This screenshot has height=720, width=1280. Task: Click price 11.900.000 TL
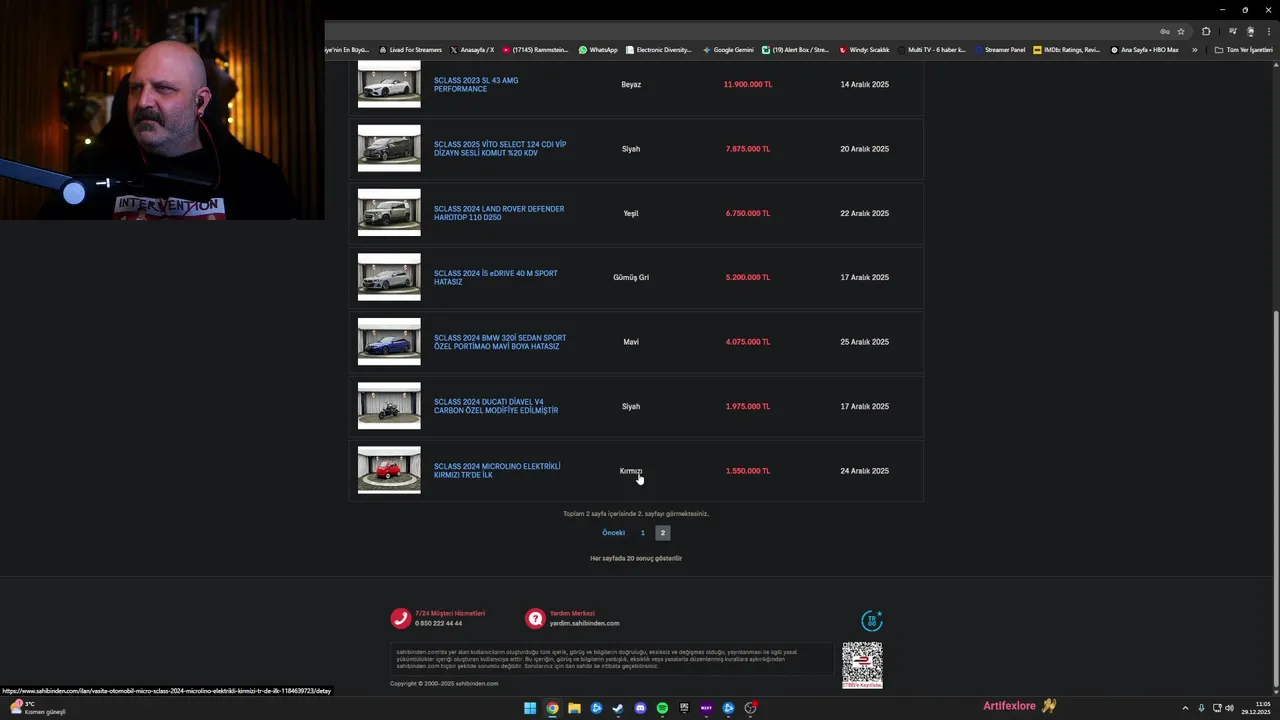click(x=748, y=85)
